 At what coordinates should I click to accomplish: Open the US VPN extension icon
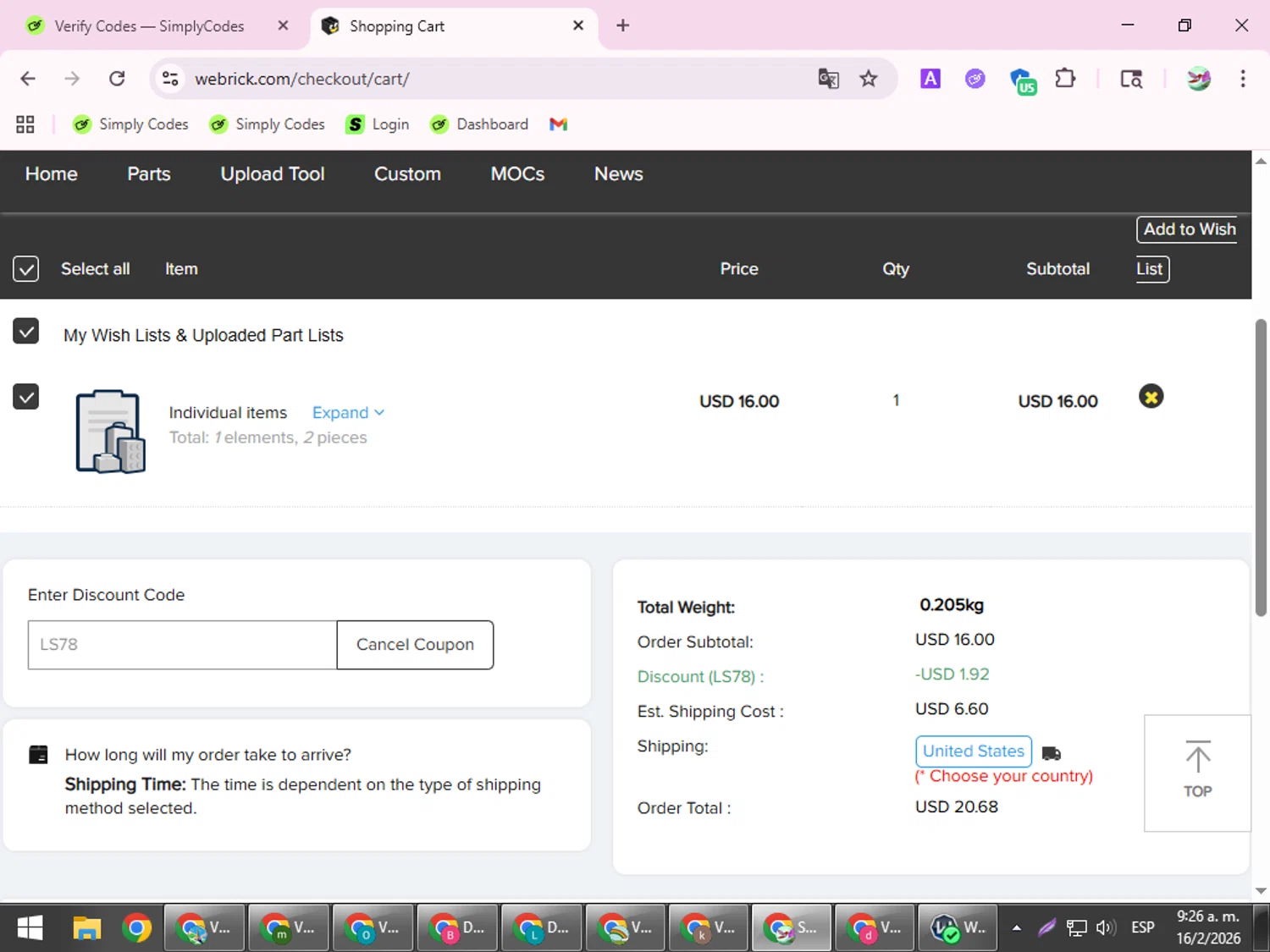tap(1023, 80)
